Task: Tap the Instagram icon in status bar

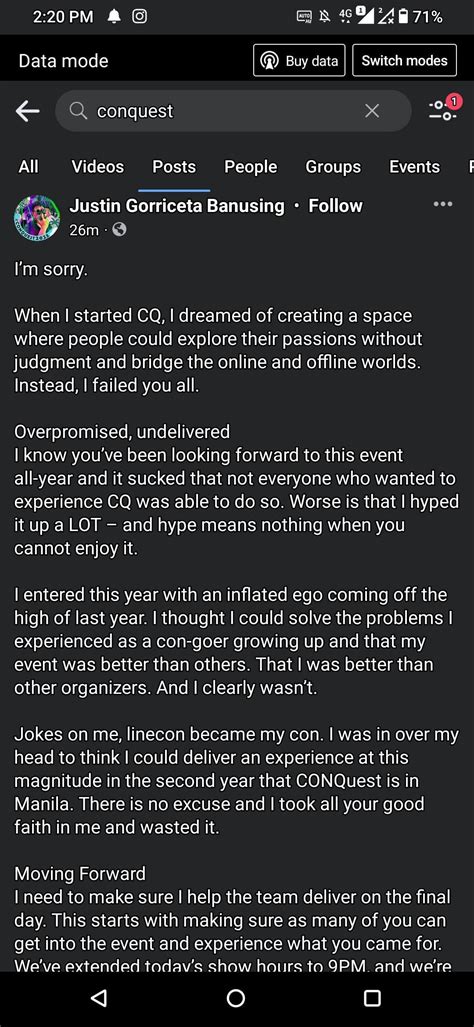Action: (139, 17)
